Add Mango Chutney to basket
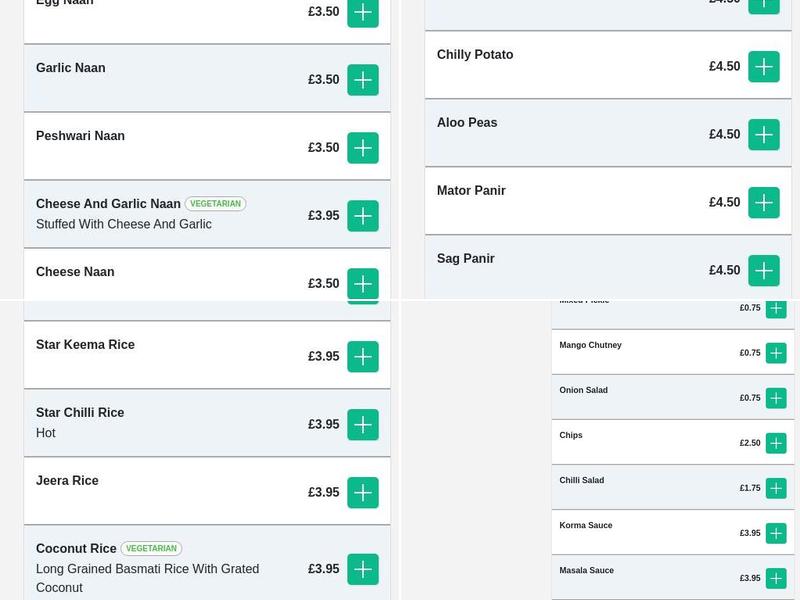Image resolution: width=800 pixels, height=600 pixels. [x=776, y=353]
